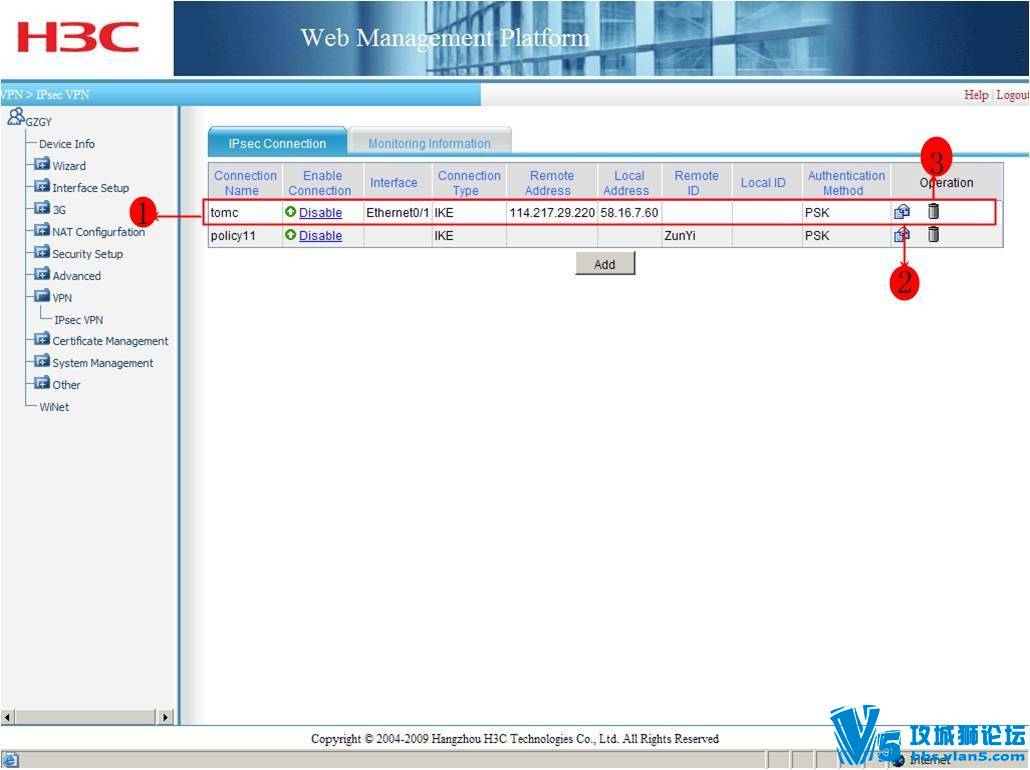This screenshot has width=1030, height=770.
Task: Click Disable link for policy11
Action: [321, 235]
